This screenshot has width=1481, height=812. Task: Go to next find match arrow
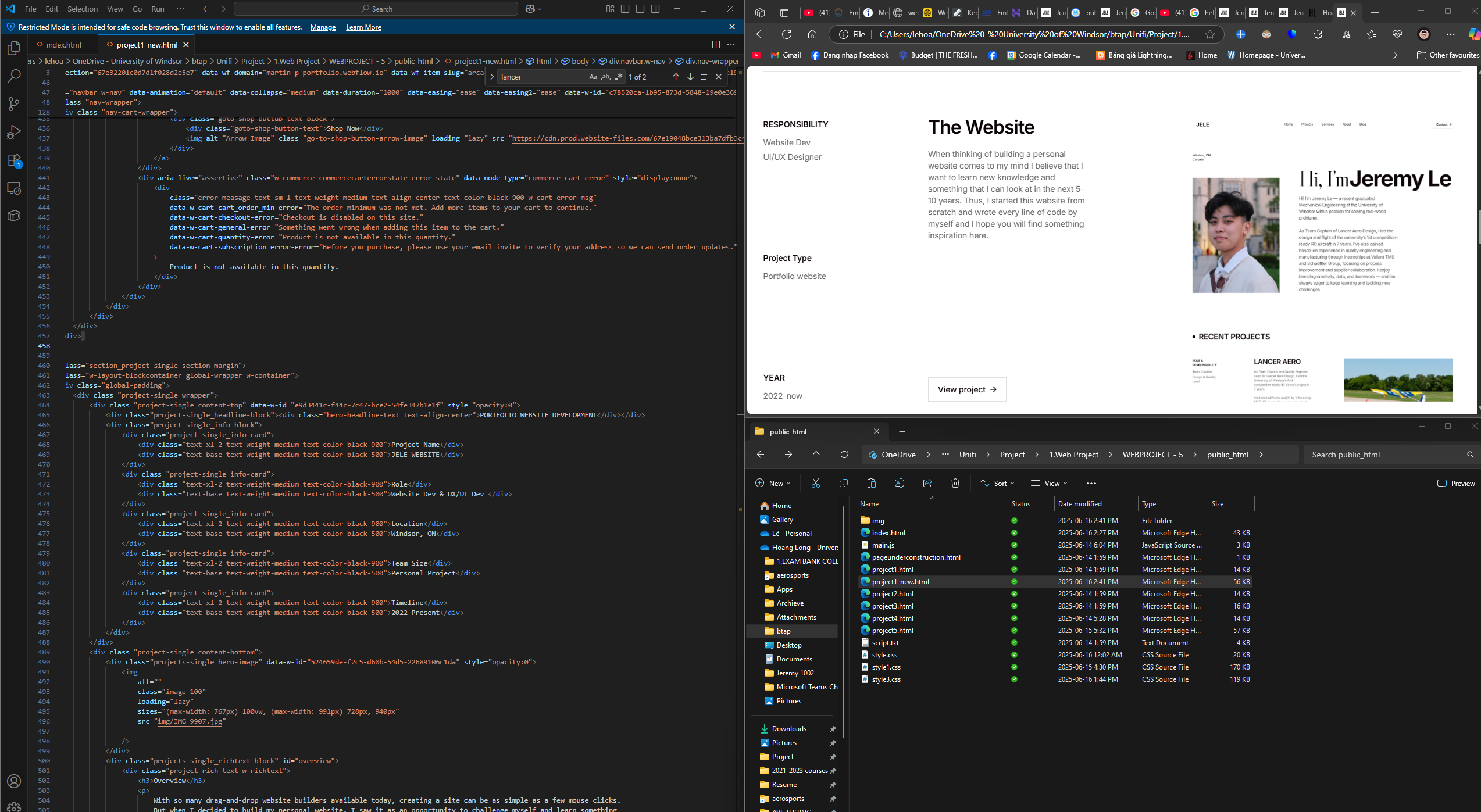690,77
